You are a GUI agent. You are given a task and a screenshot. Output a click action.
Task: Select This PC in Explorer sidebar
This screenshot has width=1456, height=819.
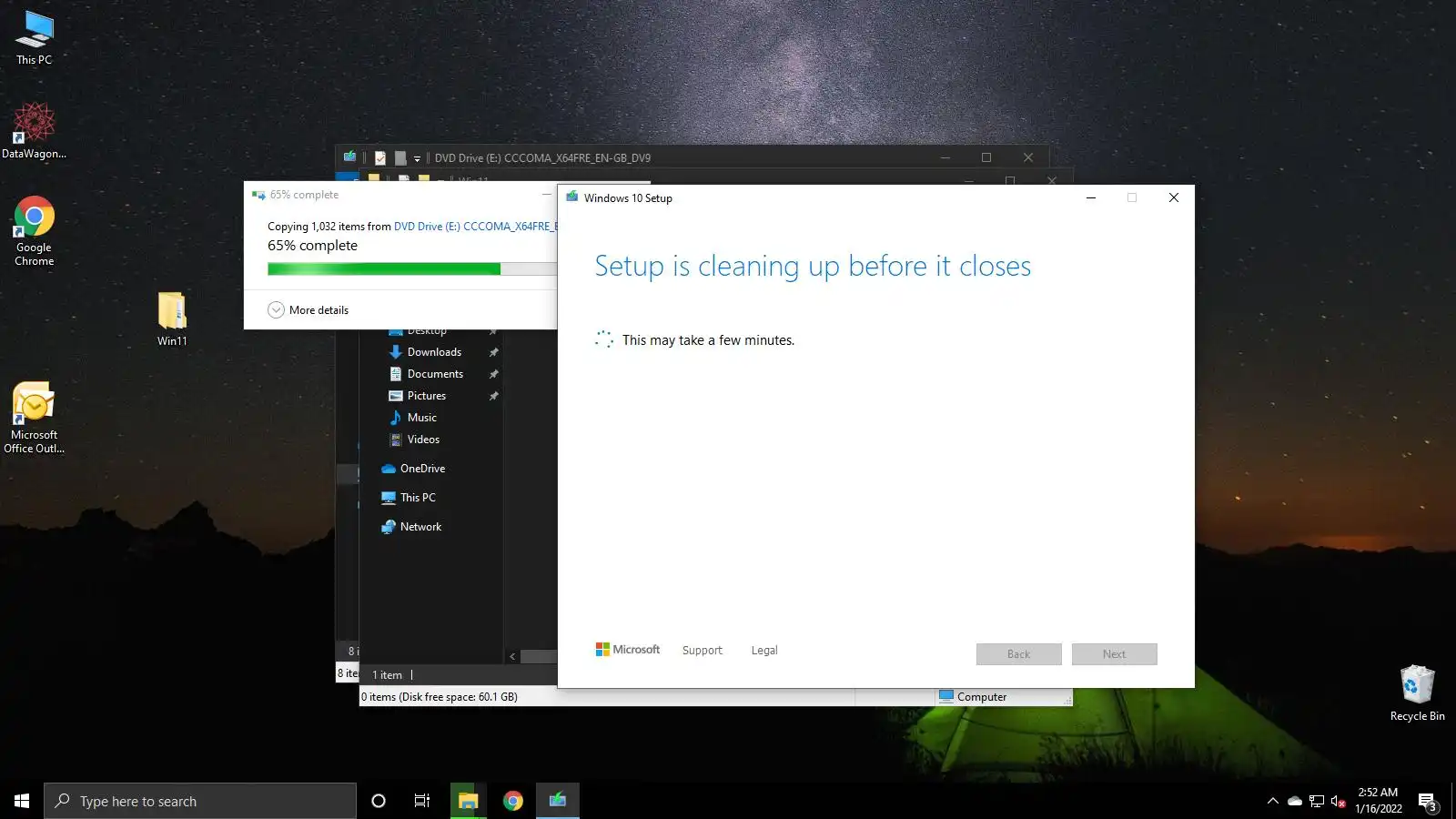[418, 498]
